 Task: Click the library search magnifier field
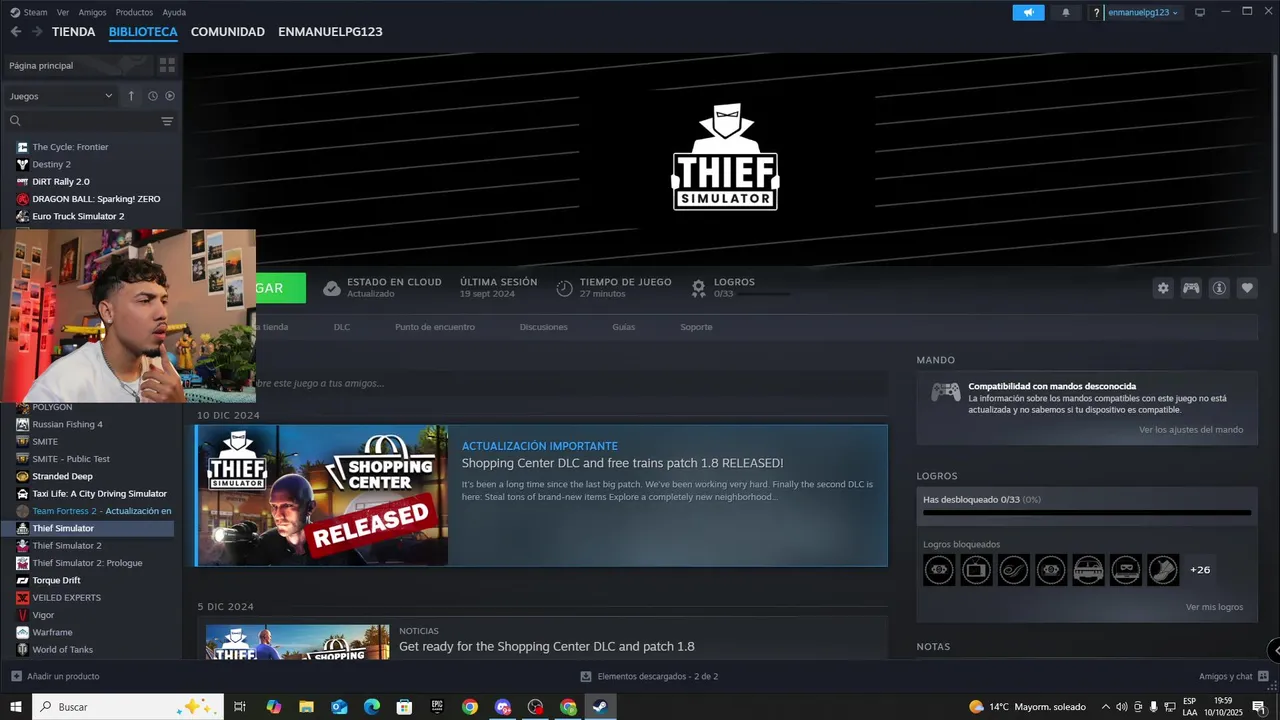(82, 121)
